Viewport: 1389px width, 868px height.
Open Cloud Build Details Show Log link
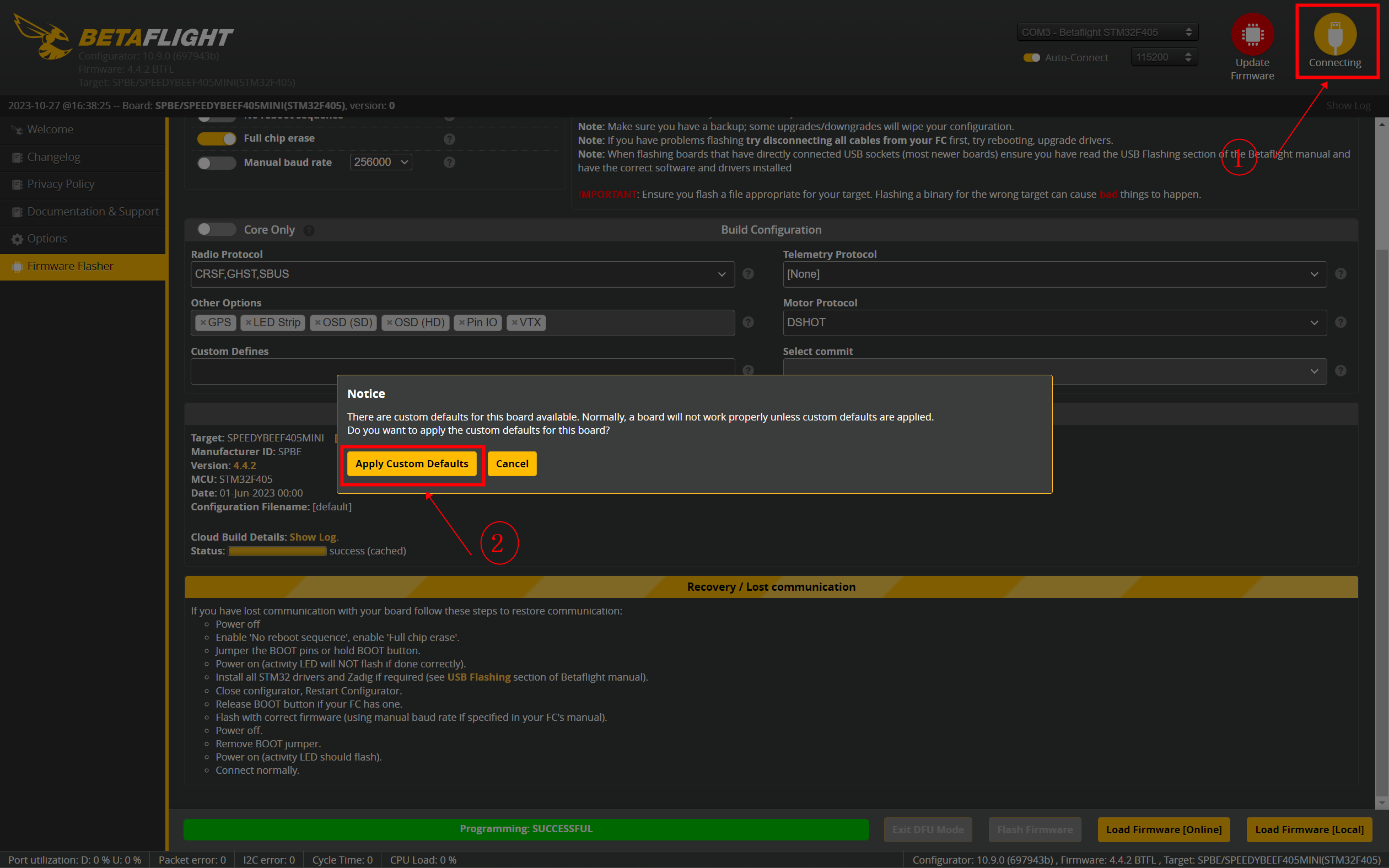[x=314, y=537]
